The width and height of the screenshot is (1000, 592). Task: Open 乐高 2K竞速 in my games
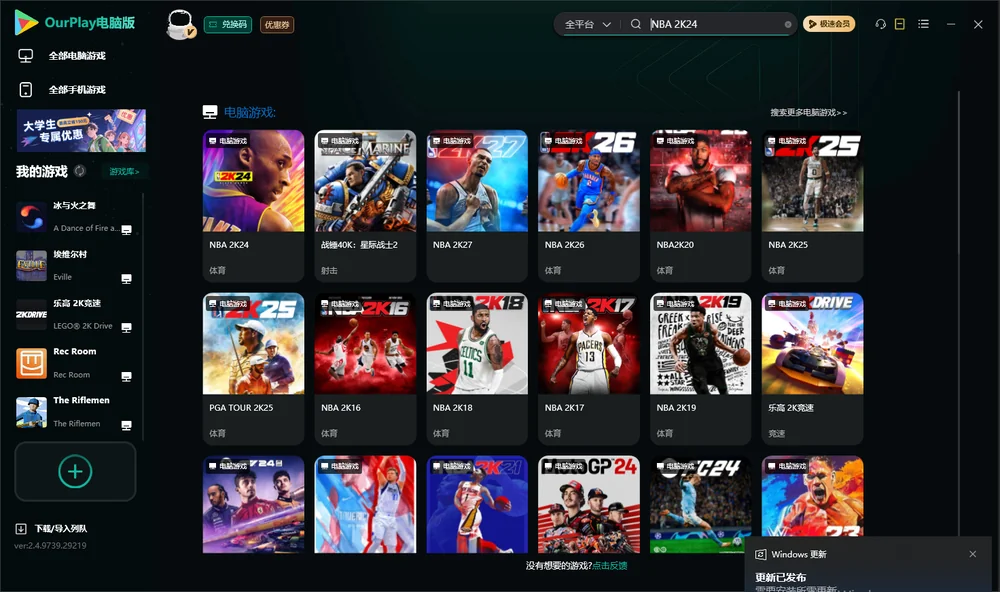coord(74,314)
